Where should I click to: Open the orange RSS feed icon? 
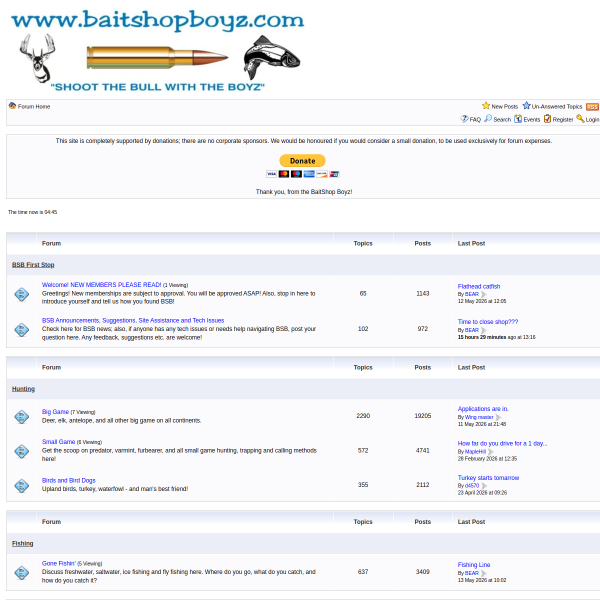(x=592, y=107)
